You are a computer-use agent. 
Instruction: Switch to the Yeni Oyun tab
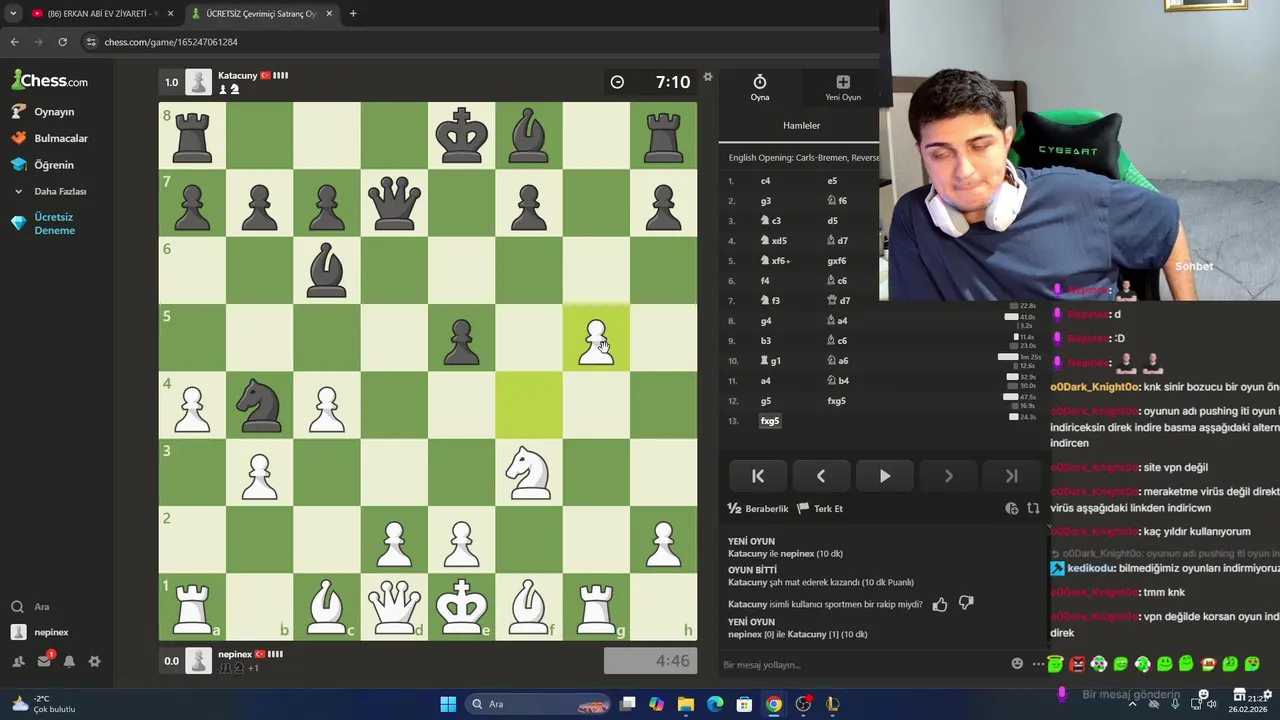[843, 87]
